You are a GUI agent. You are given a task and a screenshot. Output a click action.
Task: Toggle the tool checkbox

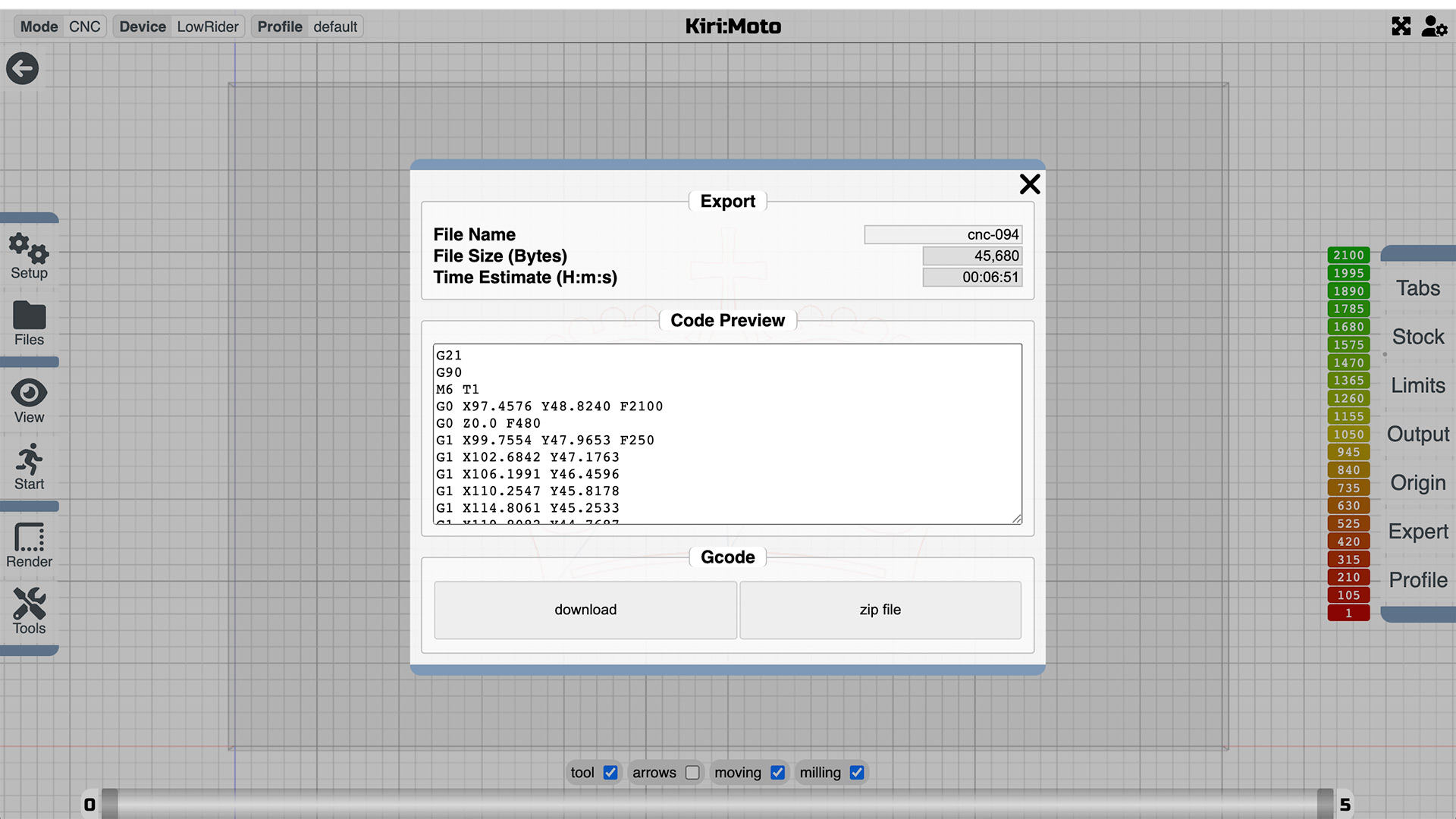point(610,773)
